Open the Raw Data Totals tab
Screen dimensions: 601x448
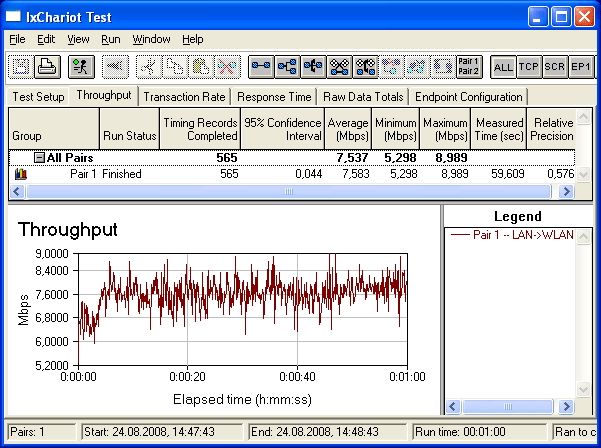(x=363, y=97)
